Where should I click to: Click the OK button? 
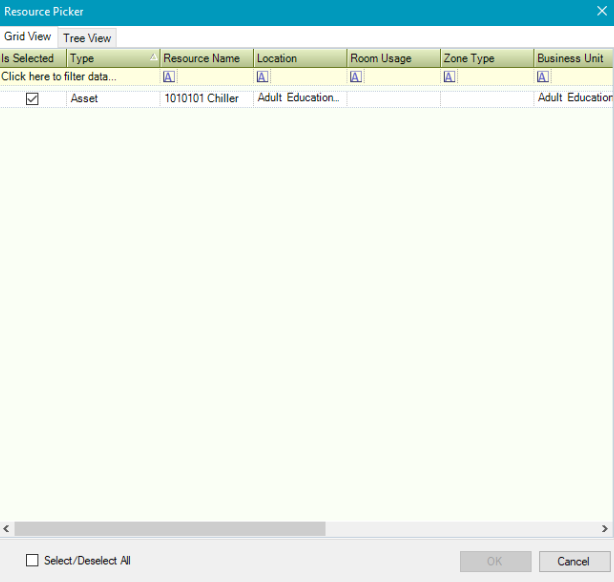coord(494,561)
